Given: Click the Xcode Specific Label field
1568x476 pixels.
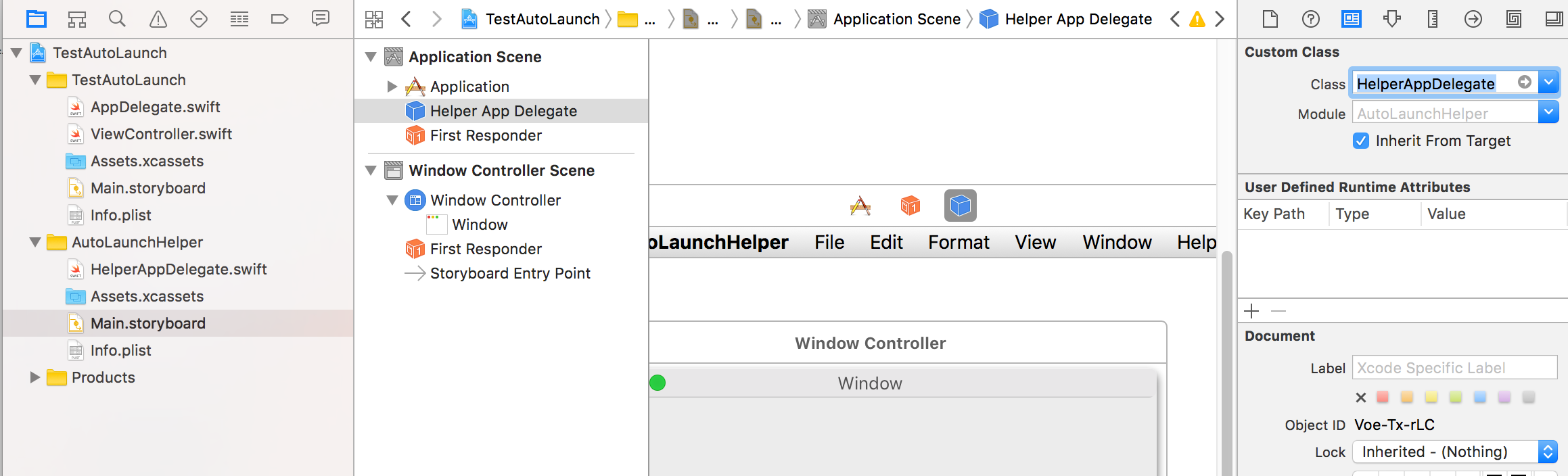Looking at the screenshot, I should 1454,368.
